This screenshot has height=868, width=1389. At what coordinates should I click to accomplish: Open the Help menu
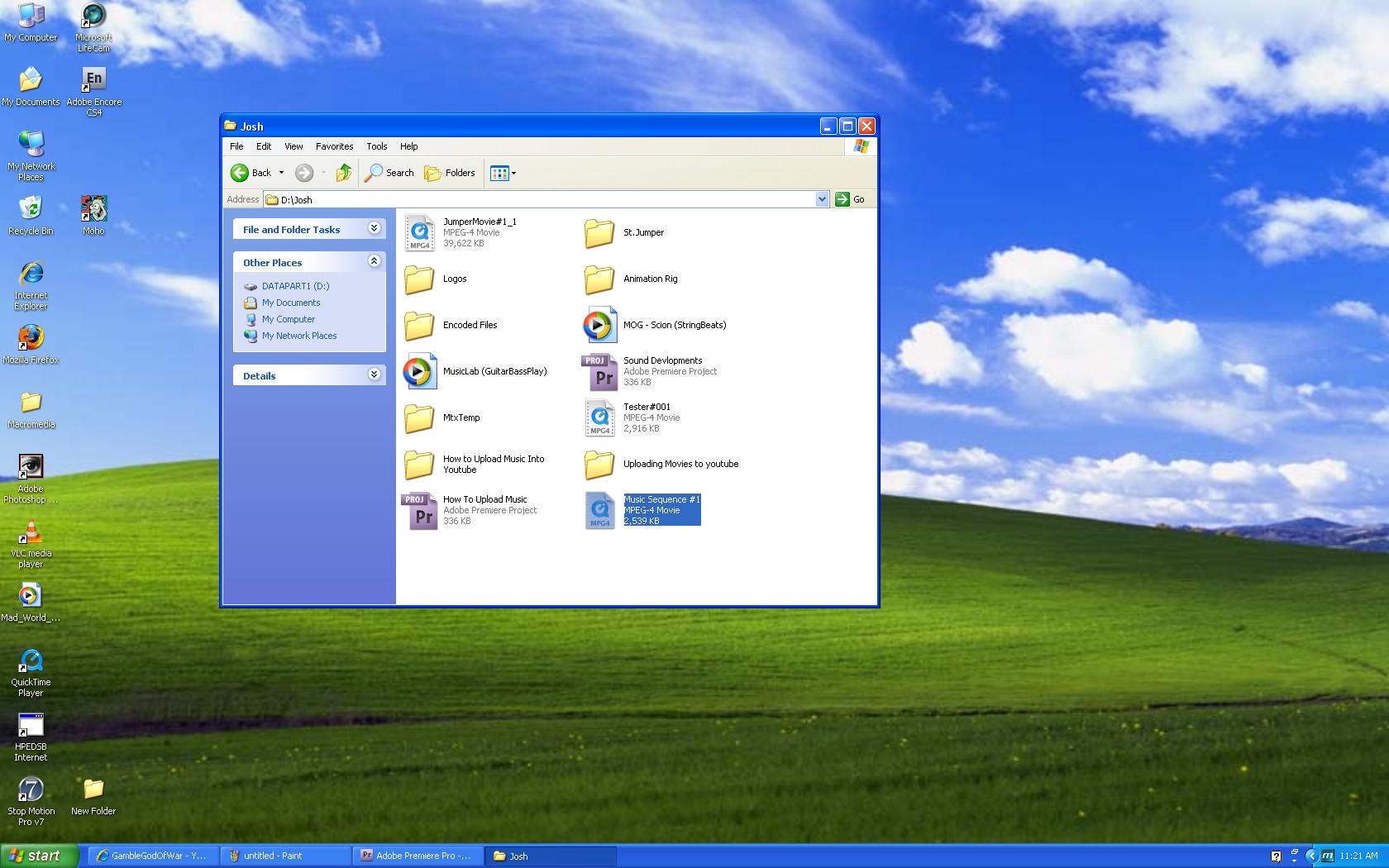coord(409,146)
